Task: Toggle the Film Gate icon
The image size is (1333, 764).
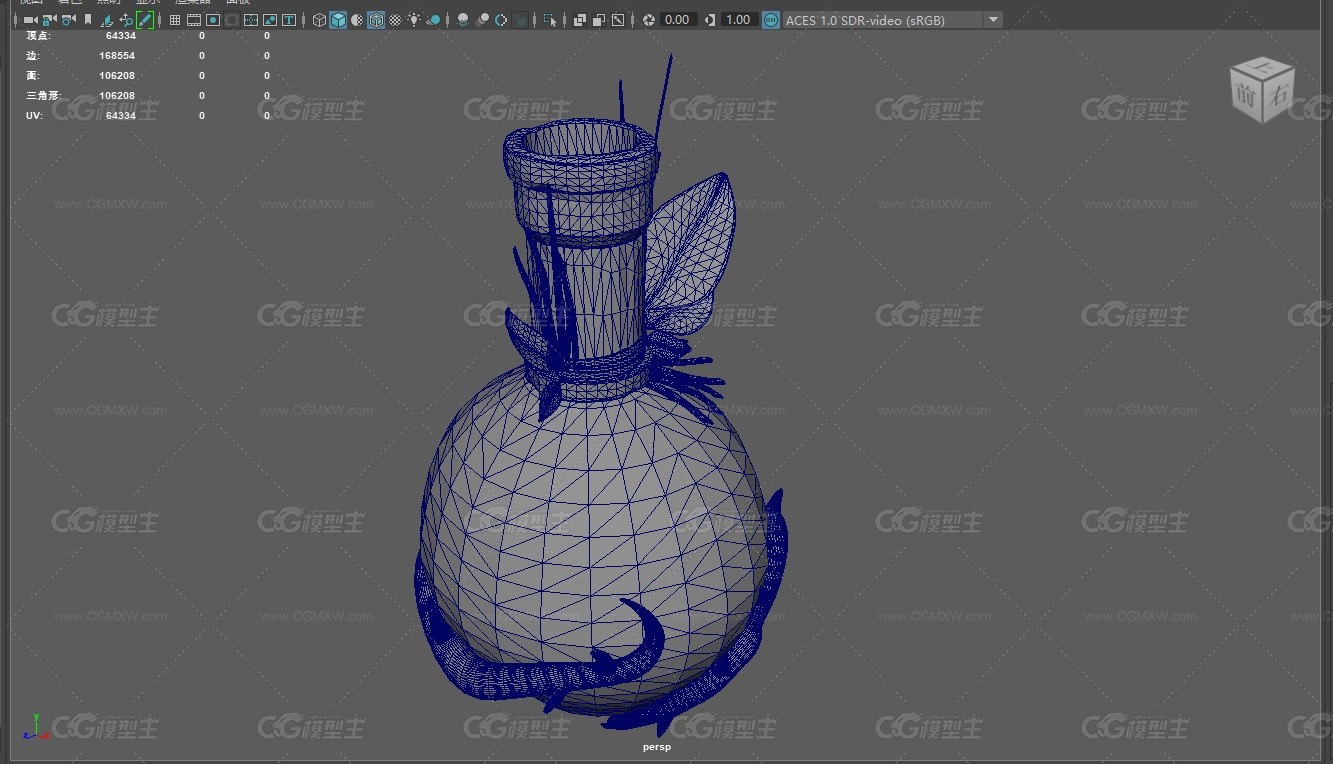Action: (x=194, y=20)
